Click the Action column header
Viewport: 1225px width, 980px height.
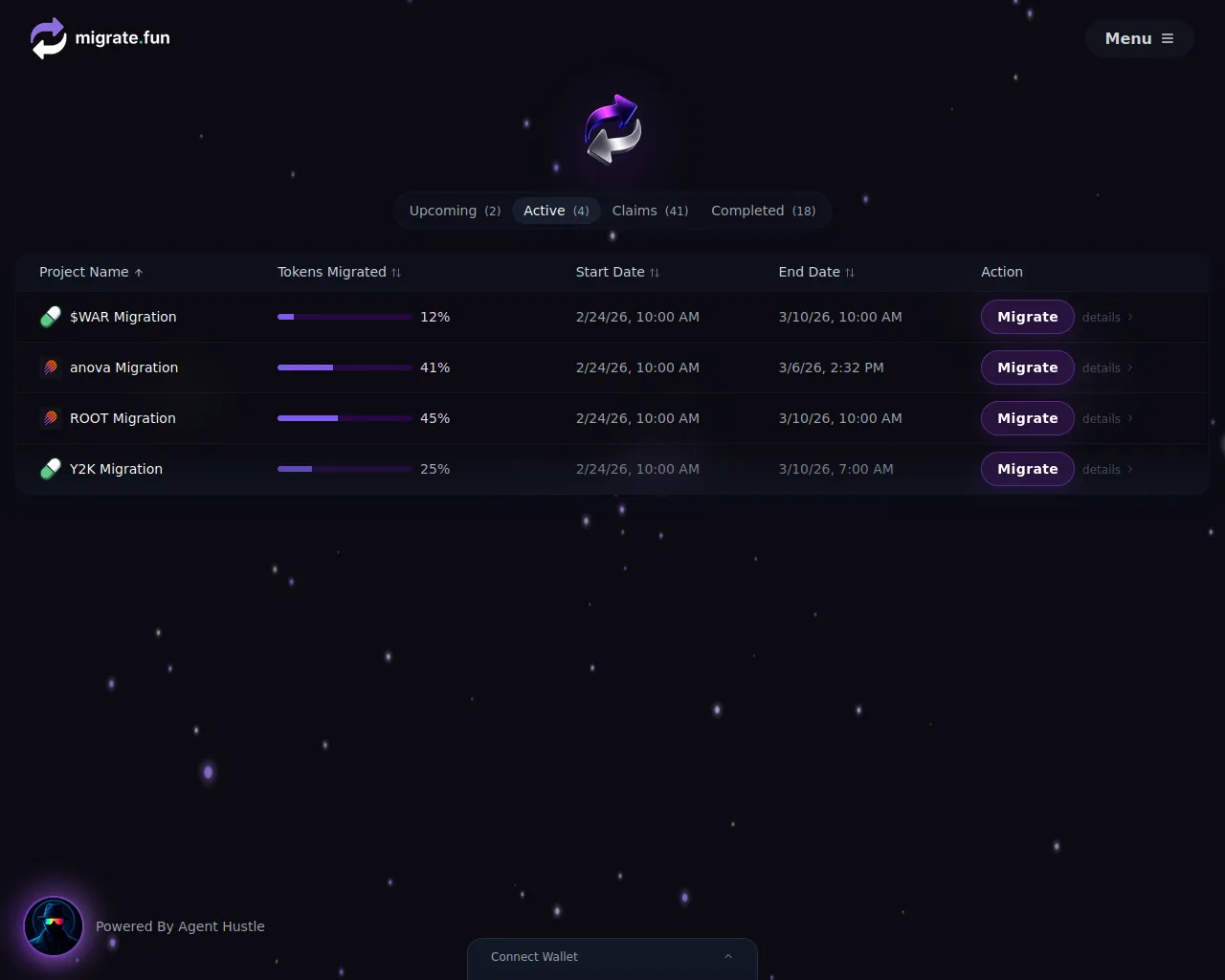(1002, 272)
